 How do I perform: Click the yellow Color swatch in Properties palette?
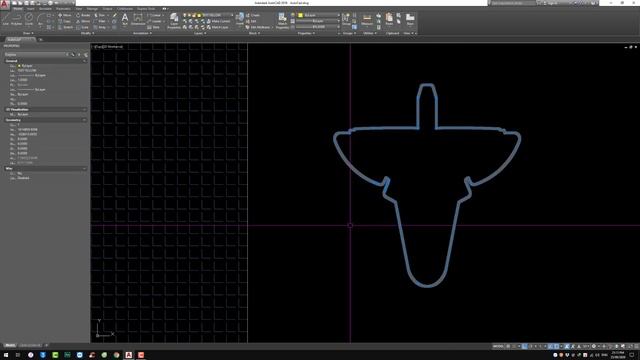click(x=19, y=66)
